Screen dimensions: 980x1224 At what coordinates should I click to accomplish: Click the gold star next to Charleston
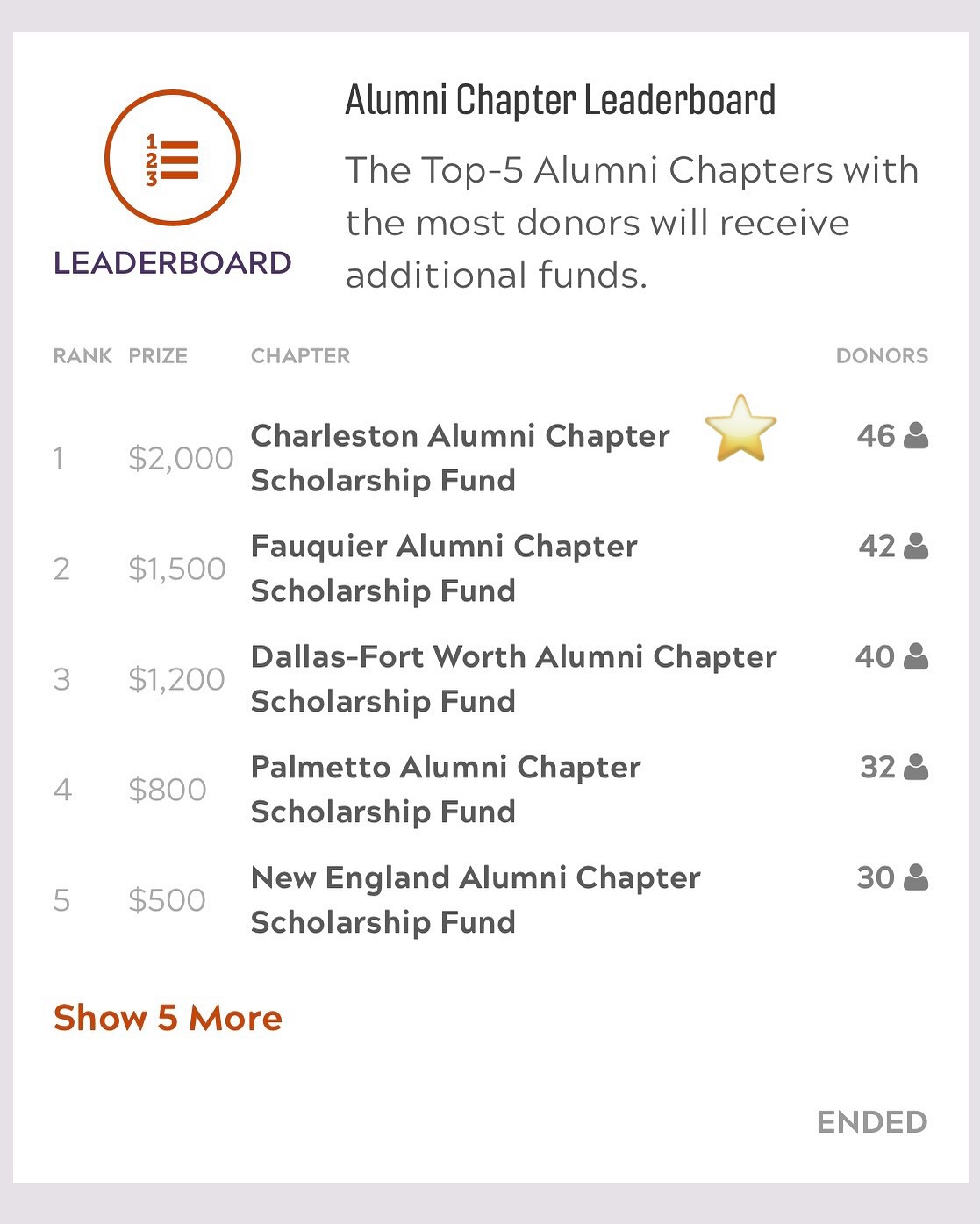(740, 429)
